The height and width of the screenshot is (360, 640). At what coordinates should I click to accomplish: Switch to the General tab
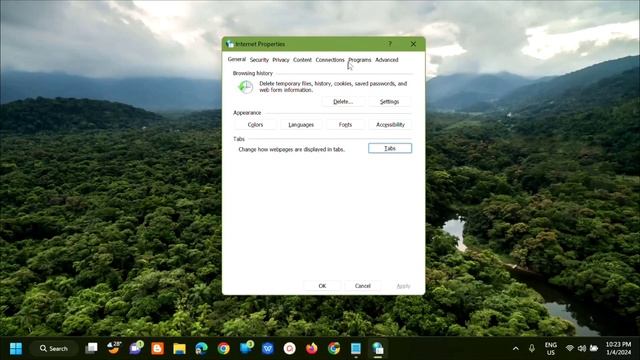(x=237, y=59)
